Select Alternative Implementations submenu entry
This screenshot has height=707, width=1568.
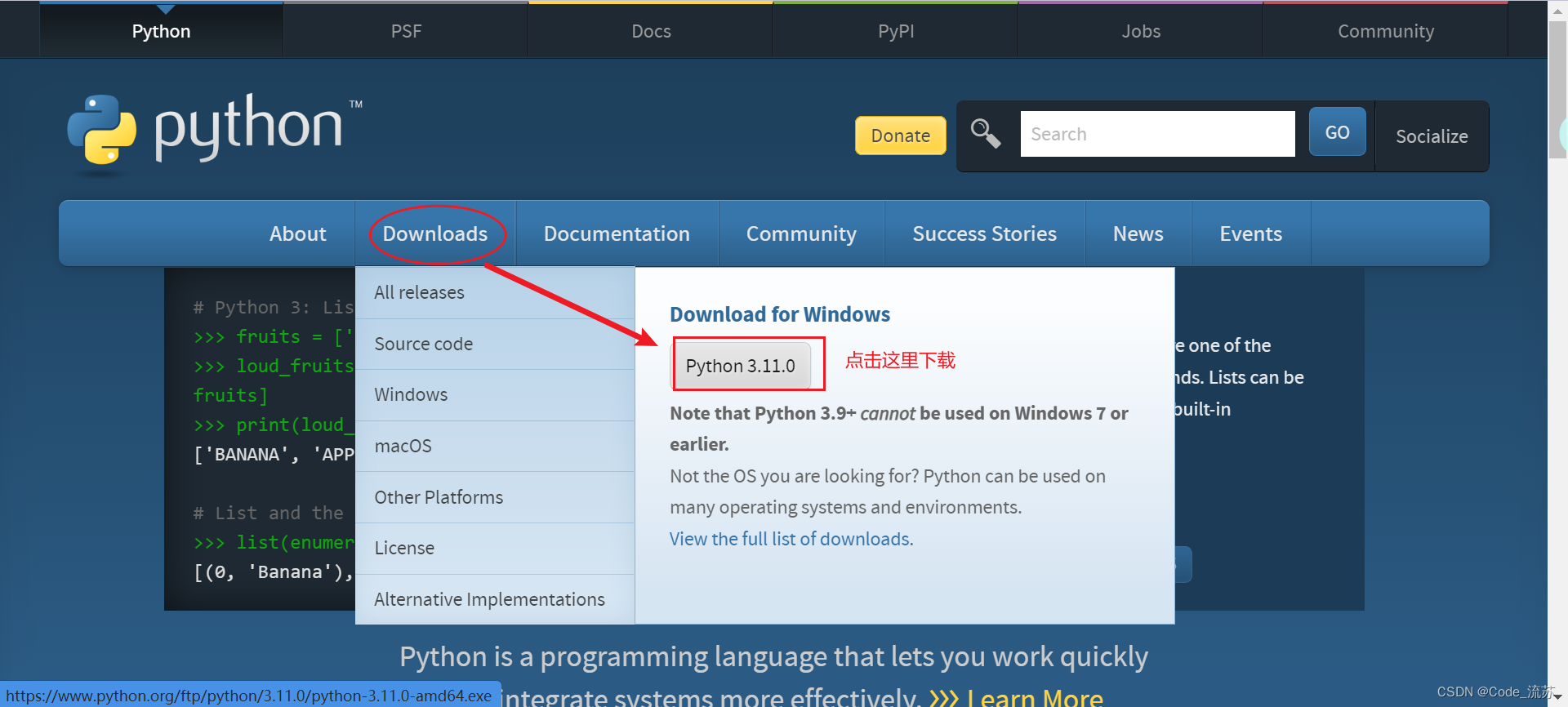(x=495, y=599)
